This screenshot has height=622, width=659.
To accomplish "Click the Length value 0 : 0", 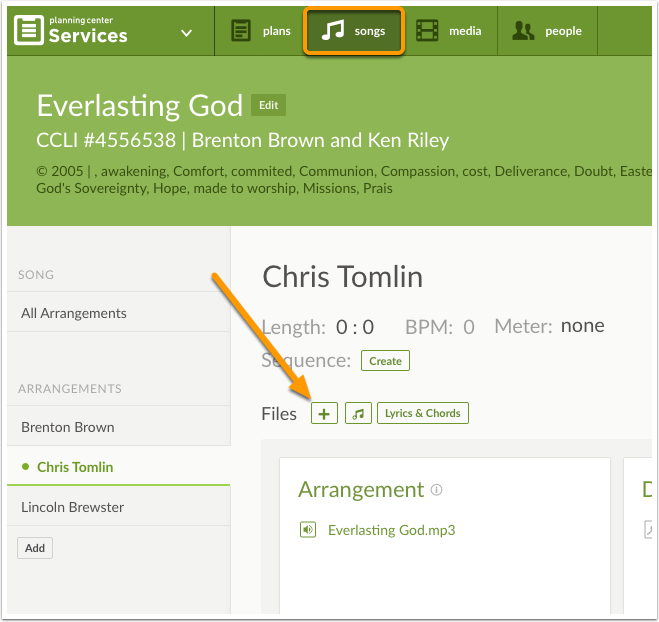I will 355,327.
